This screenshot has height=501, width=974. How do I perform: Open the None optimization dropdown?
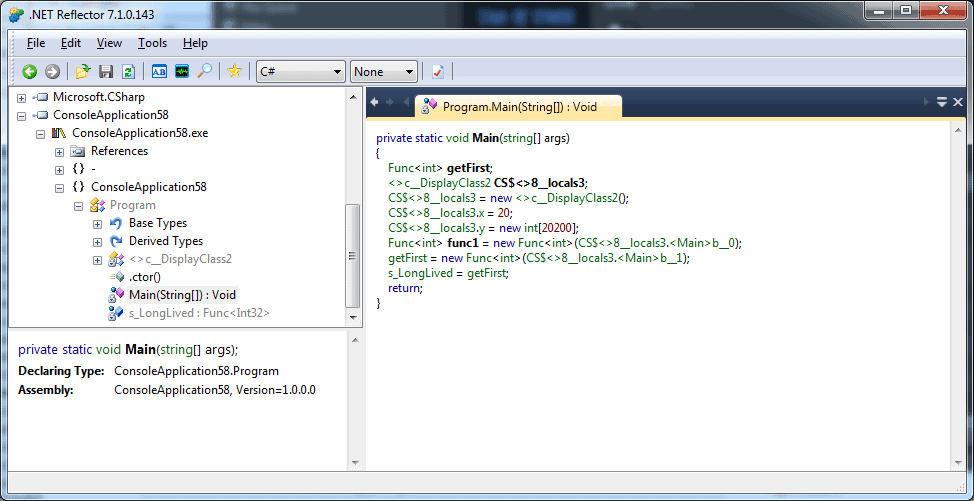pyautogui.click(x=383, y=72)
